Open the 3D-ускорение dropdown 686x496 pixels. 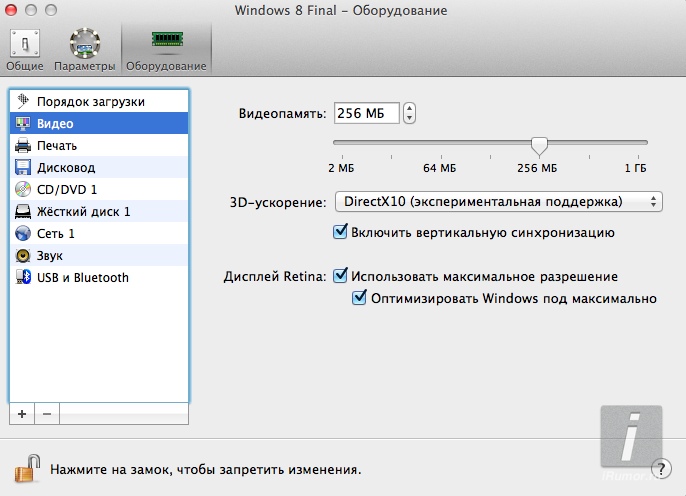[499, 202]
